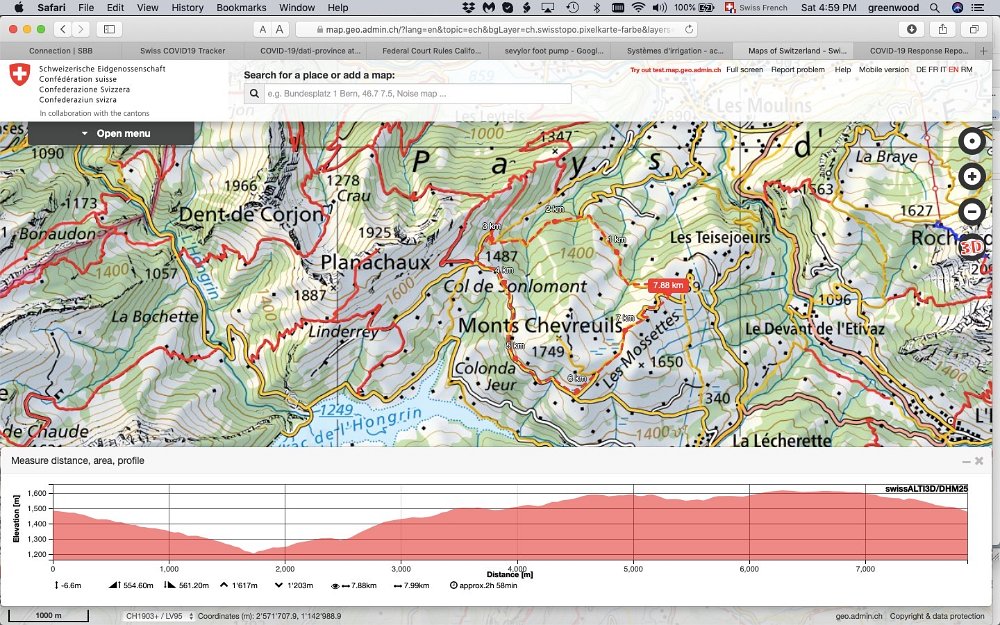Close the measure profile panel
Image resolution: width=1000 pixels, height=625 pixels.
point(980,461)
